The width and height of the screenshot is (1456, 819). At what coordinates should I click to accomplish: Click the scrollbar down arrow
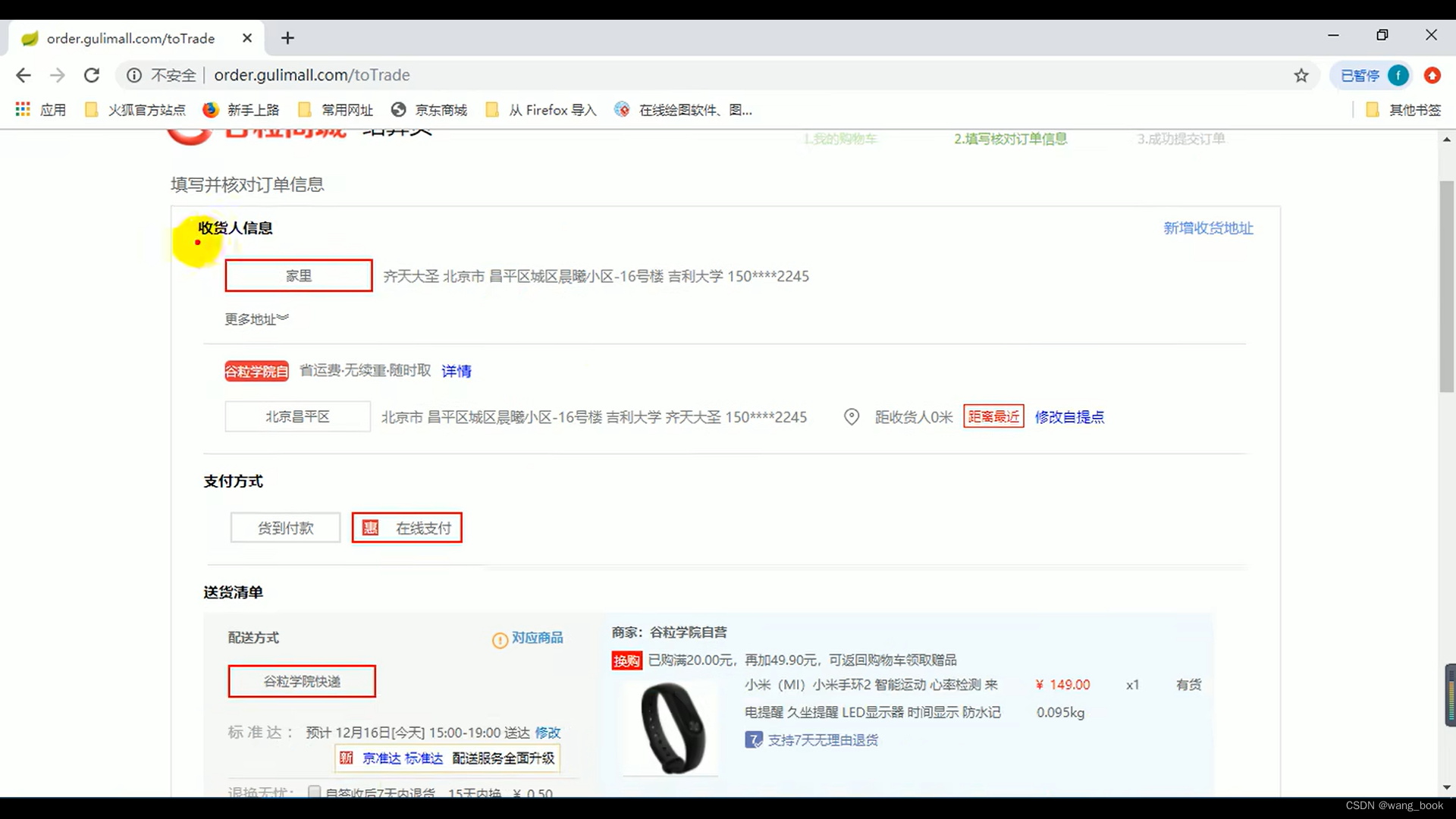pos(1447,788)
